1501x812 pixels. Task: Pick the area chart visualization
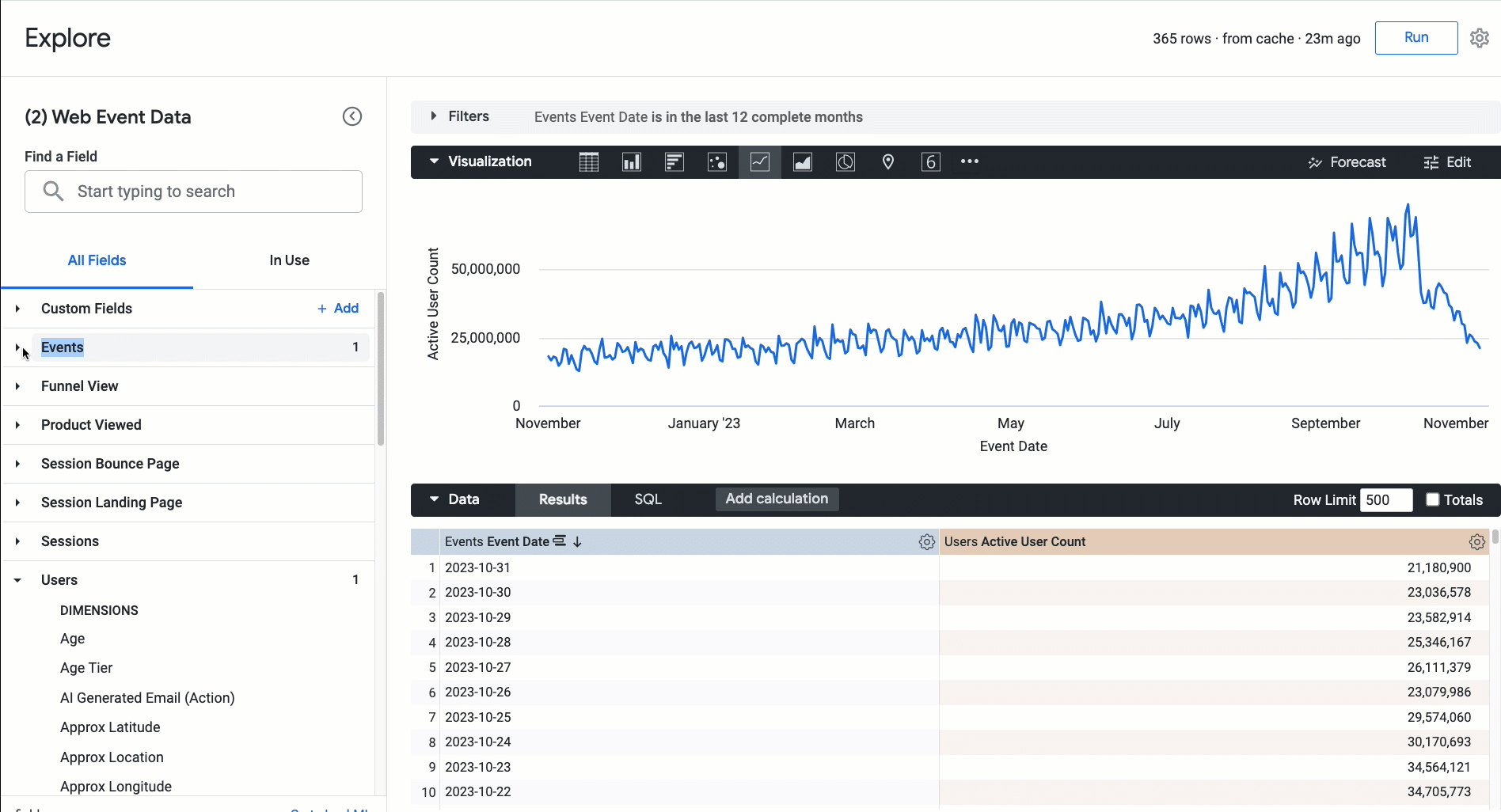click(x=802, y=162)
